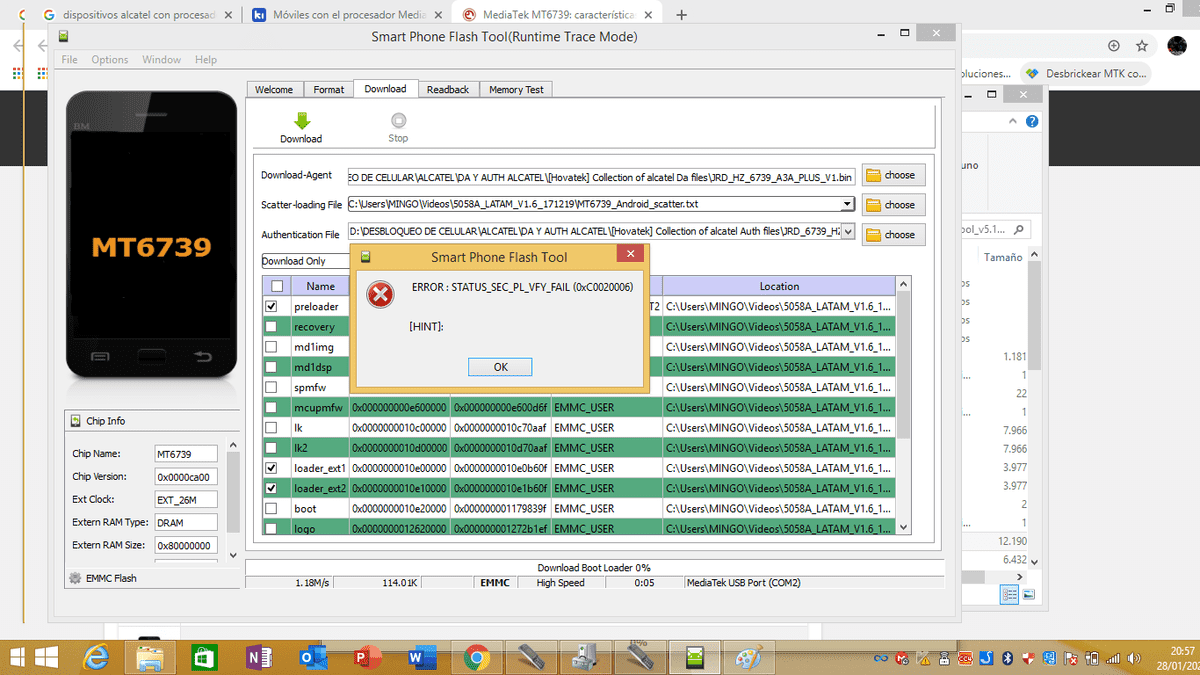Check the mcupmfw partition checkbox
The image size is (1200, 675).
point(271,407)
